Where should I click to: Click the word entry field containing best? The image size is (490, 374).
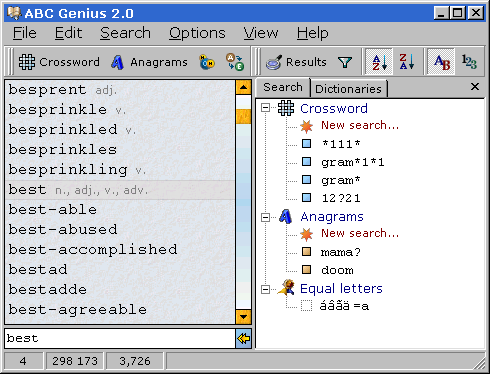coord(120,339)
